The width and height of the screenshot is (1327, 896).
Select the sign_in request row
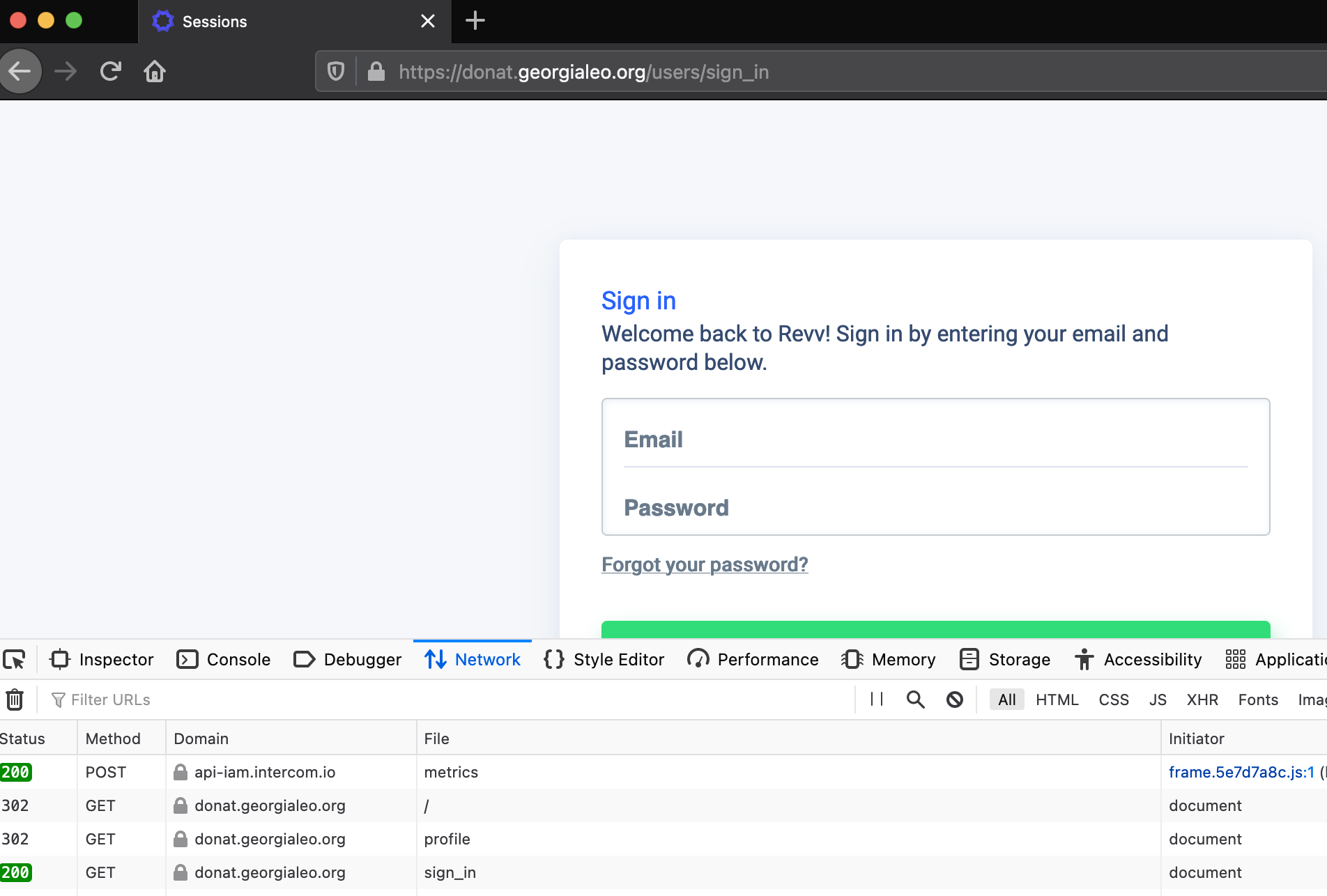tap(663, 872)
